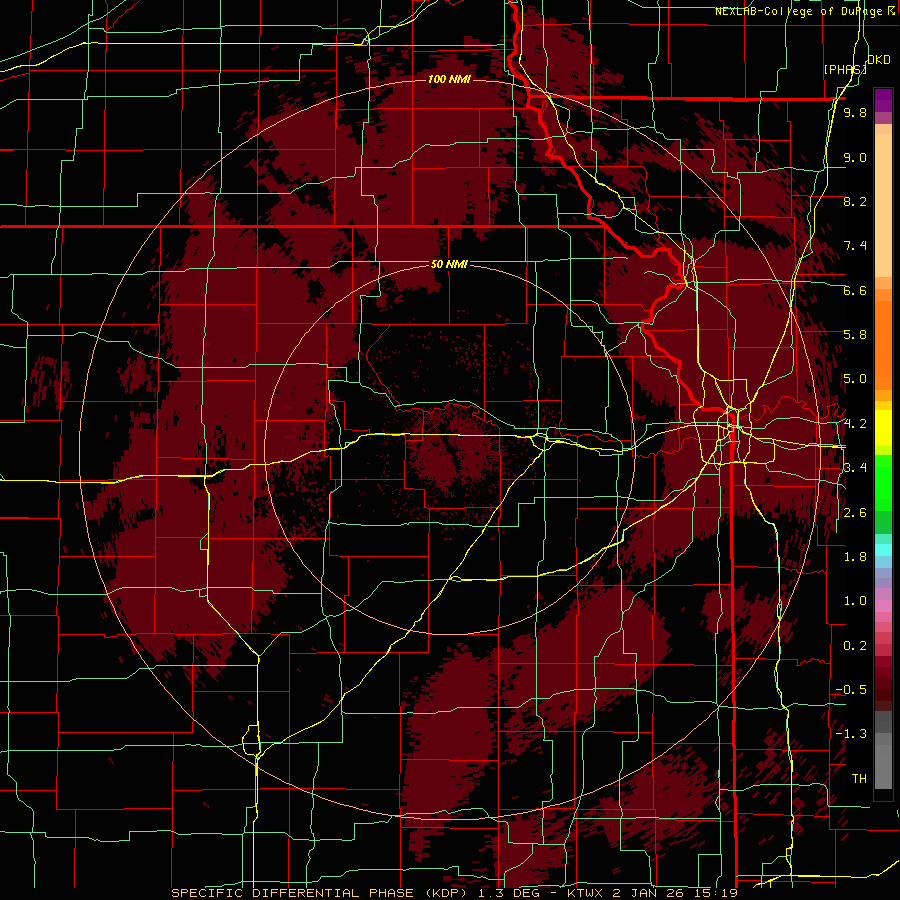The image size is (900, 900).
Task: Click the 8.2 scale value
Action: pyautogui.click(x=855, y=201)
